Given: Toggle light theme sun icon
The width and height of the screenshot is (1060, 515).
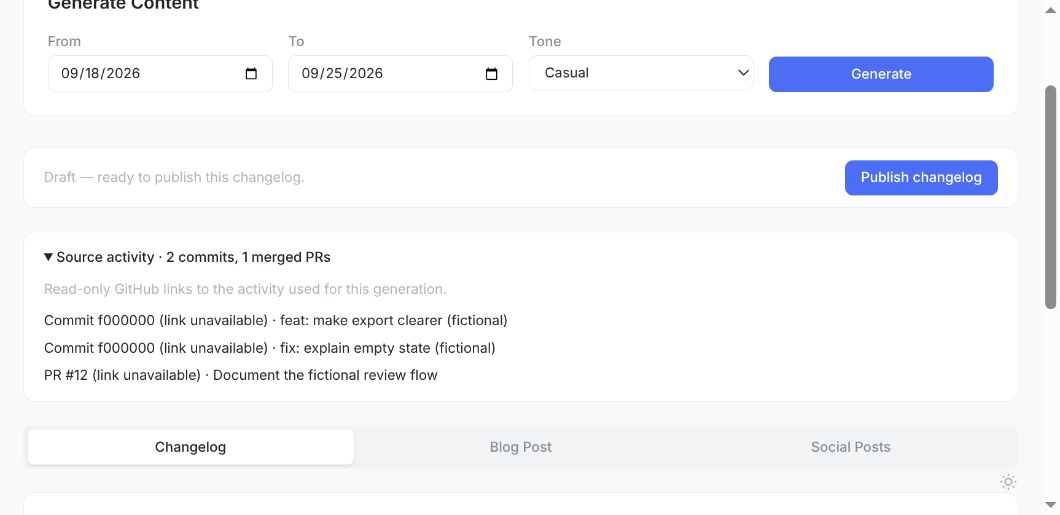Looking at the screenshot, I should click(x=1008, y=482).
